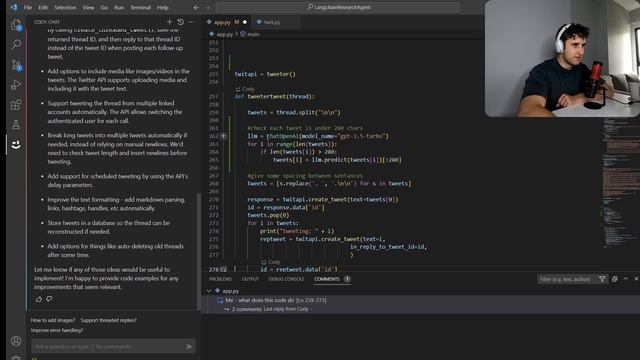The height and width of the screenshot is (360, 640).
Task: Focus the Cody ask a question input
Action: pyautogui.click(x=109, y=347)
